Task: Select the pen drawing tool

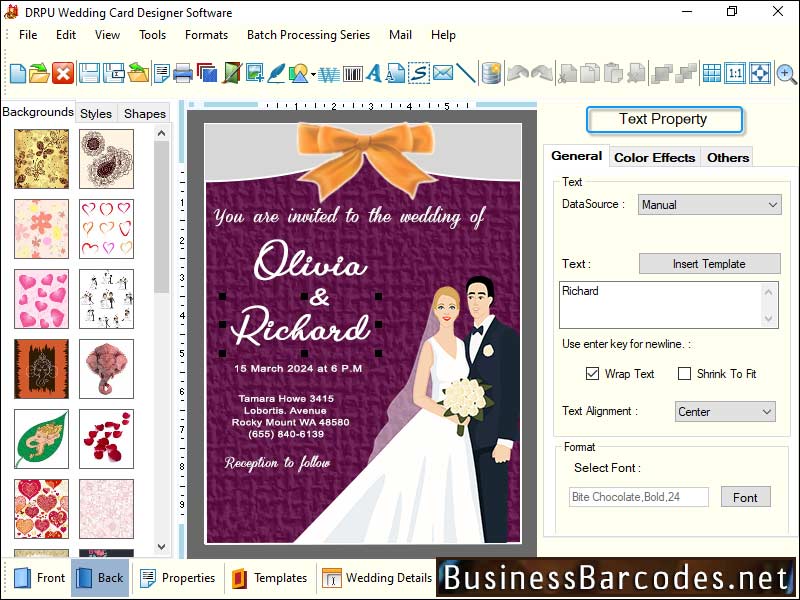Action: point(275,72)
